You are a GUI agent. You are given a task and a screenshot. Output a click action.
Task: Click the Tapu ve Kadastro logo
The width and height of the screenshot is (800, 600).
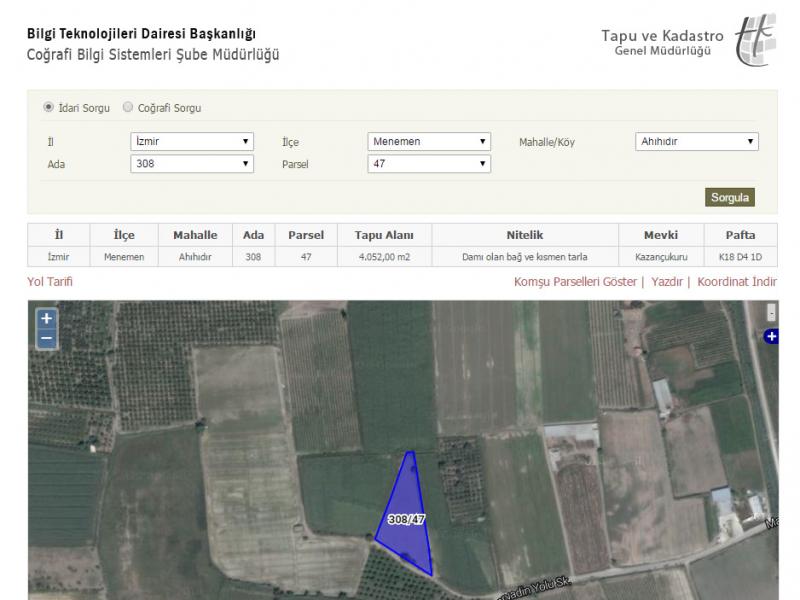click(x=755, y=40)
